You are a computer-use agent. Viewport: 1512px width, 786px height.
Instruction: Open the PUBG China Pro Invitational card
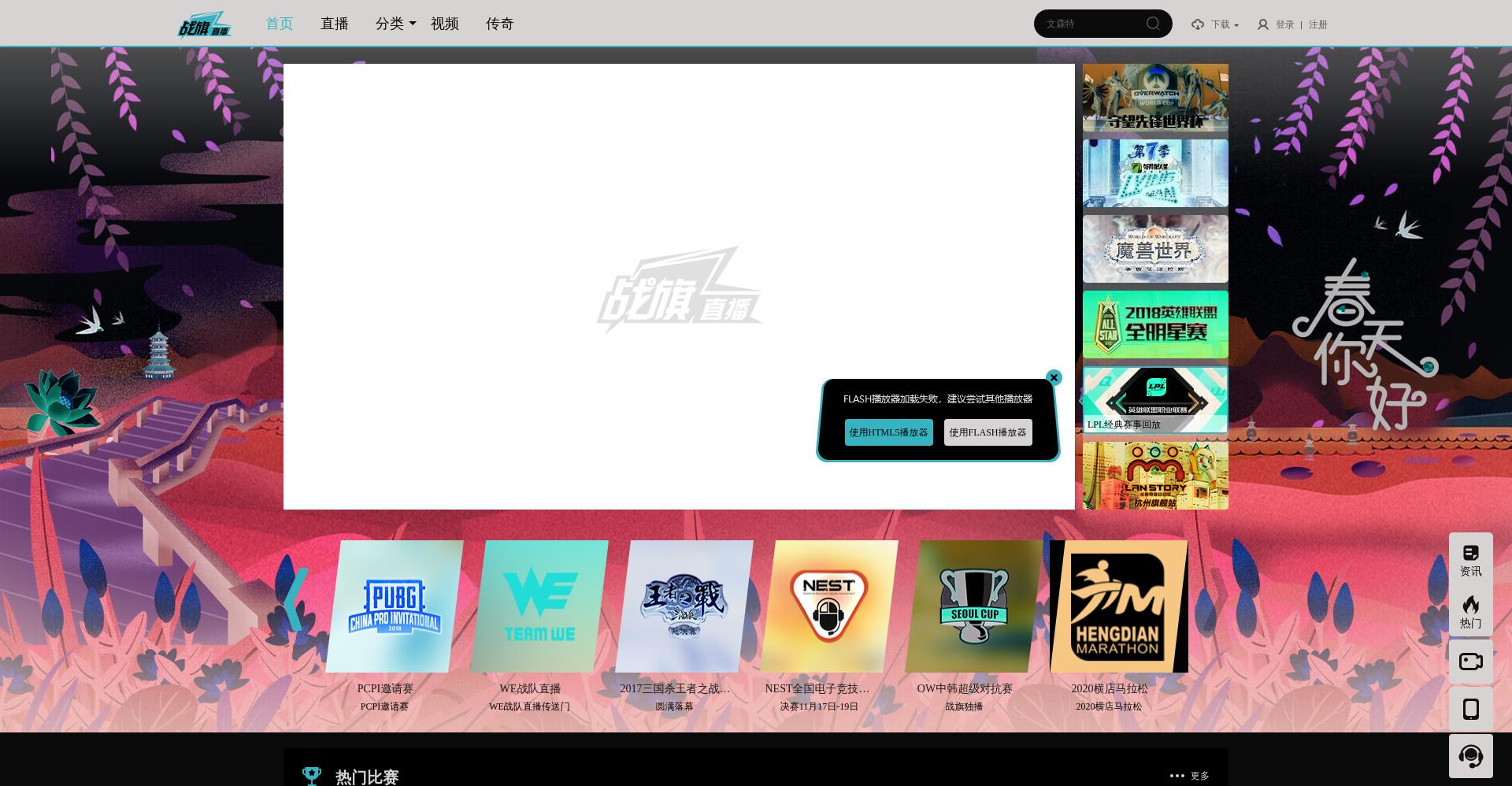[395, 606]
